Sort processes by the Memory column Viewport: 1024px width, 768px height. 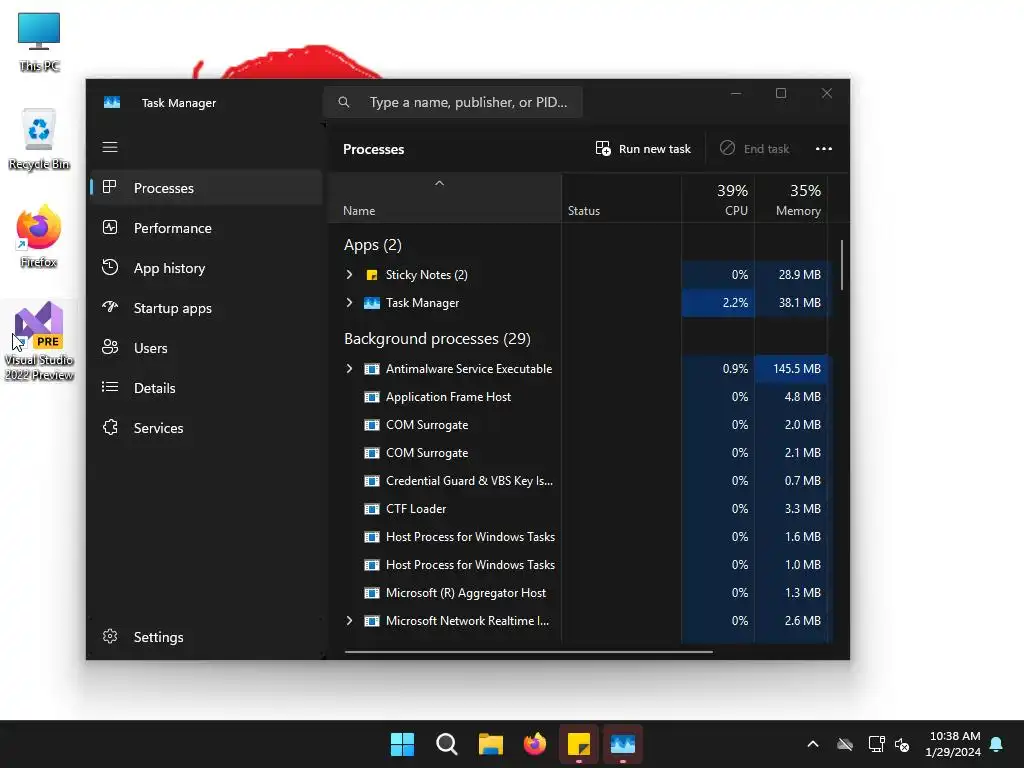(791, 199)
